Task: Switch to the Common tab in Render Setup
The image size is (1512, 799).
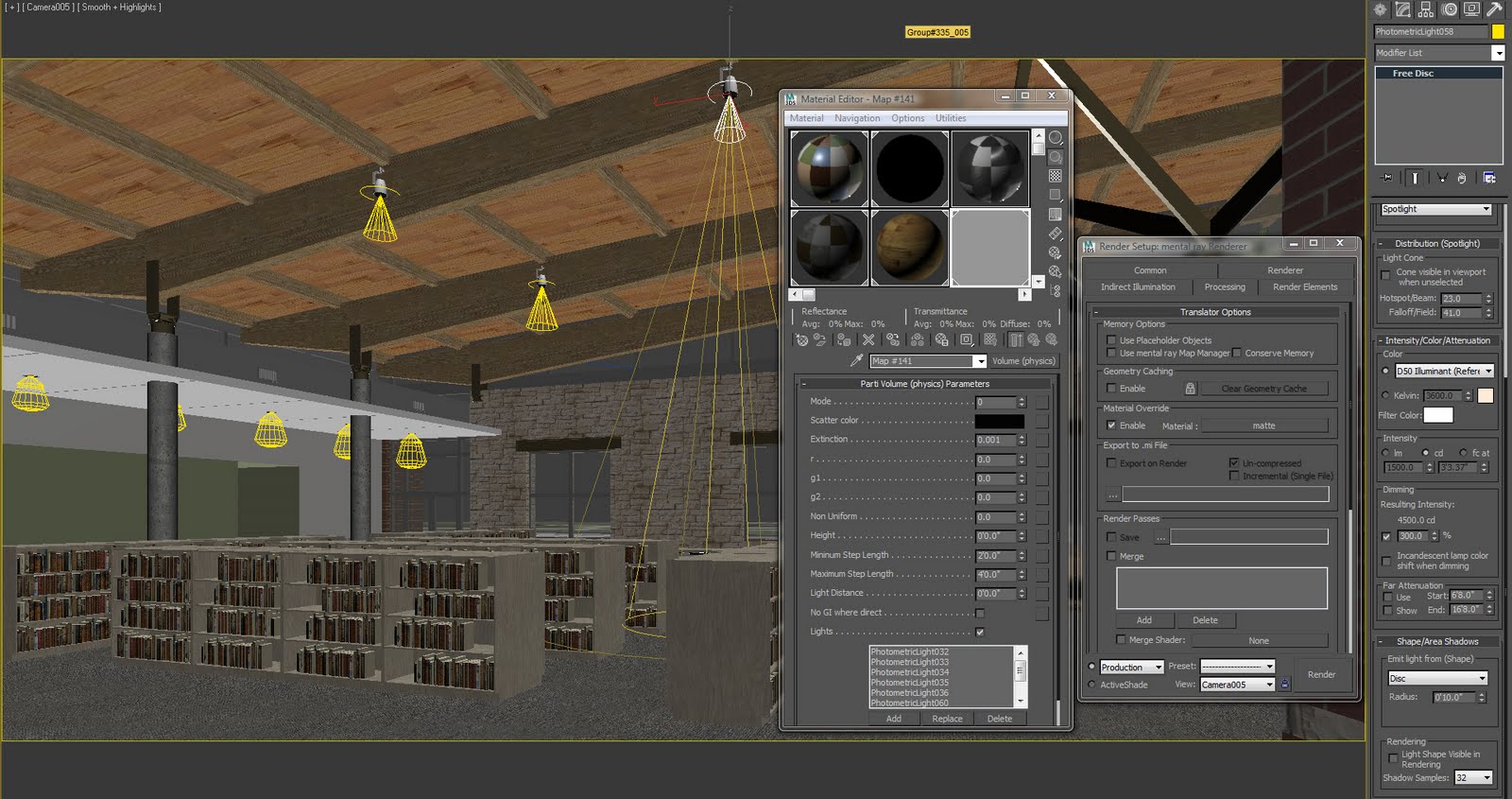Action: pos(1150,270)
